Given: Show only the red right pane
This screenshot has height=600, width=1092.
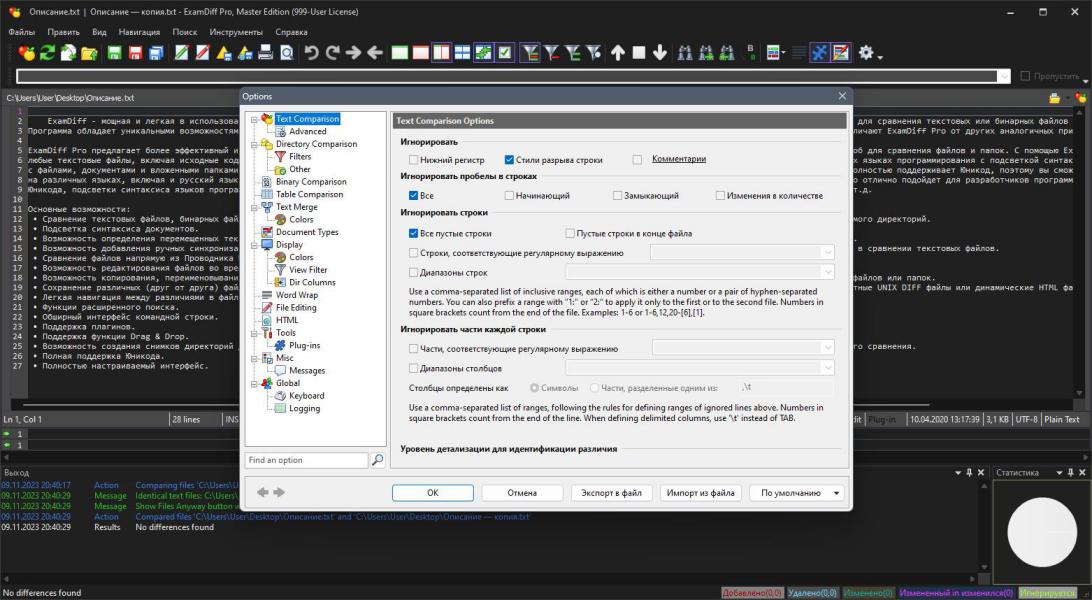Looking at the screenshot, I should point(421,53).
